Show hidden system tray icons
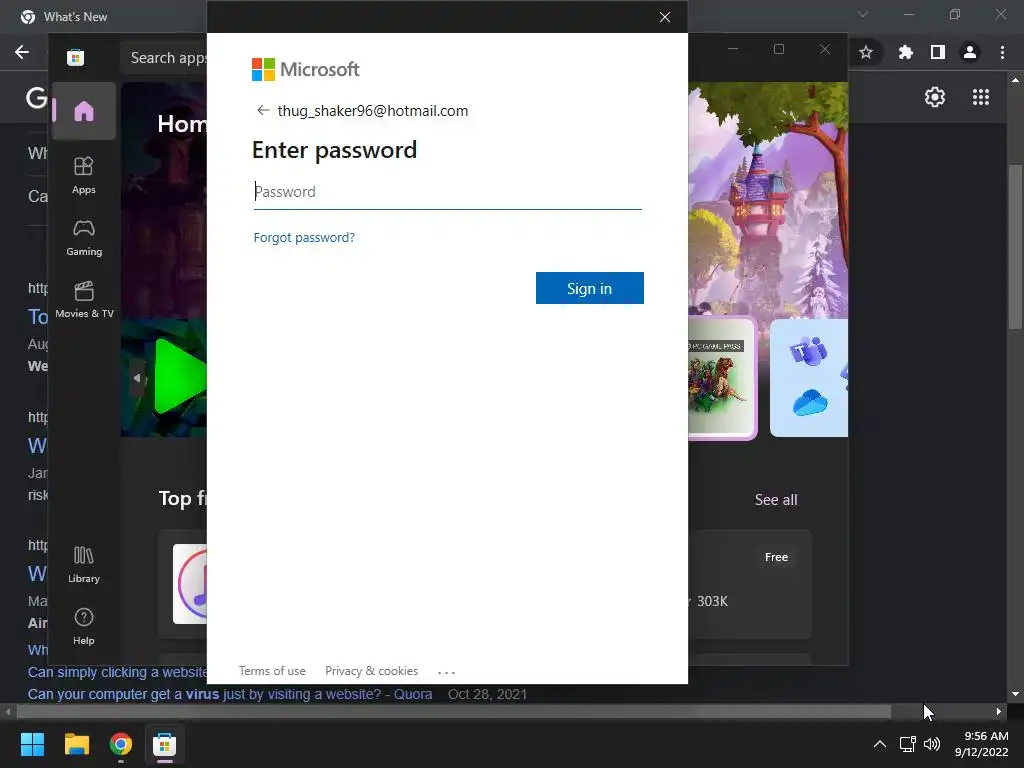Viewport: 1024px width, 768px height. (x=880, y=744)
